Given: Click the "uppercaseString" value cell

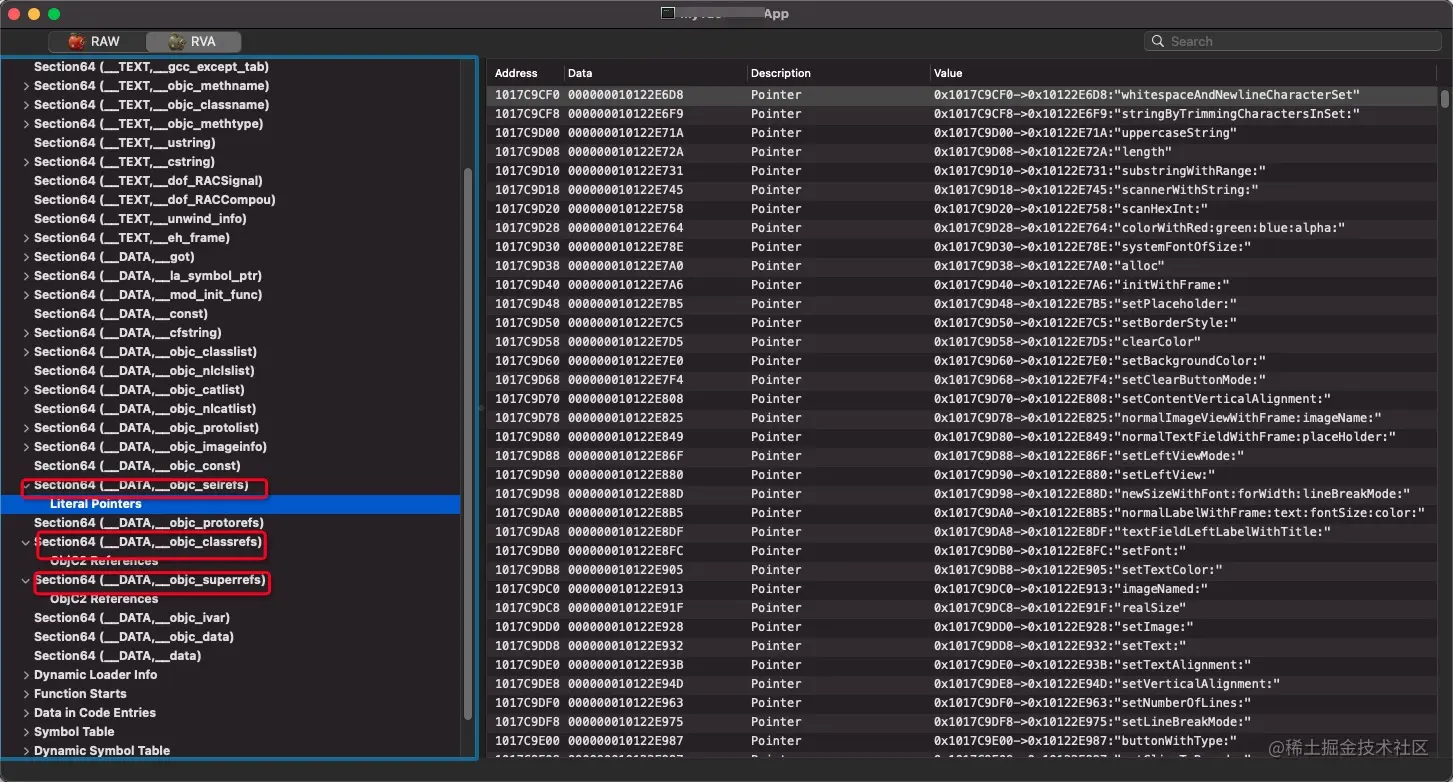Looking at the screenshot, I should coord(1085,133).
